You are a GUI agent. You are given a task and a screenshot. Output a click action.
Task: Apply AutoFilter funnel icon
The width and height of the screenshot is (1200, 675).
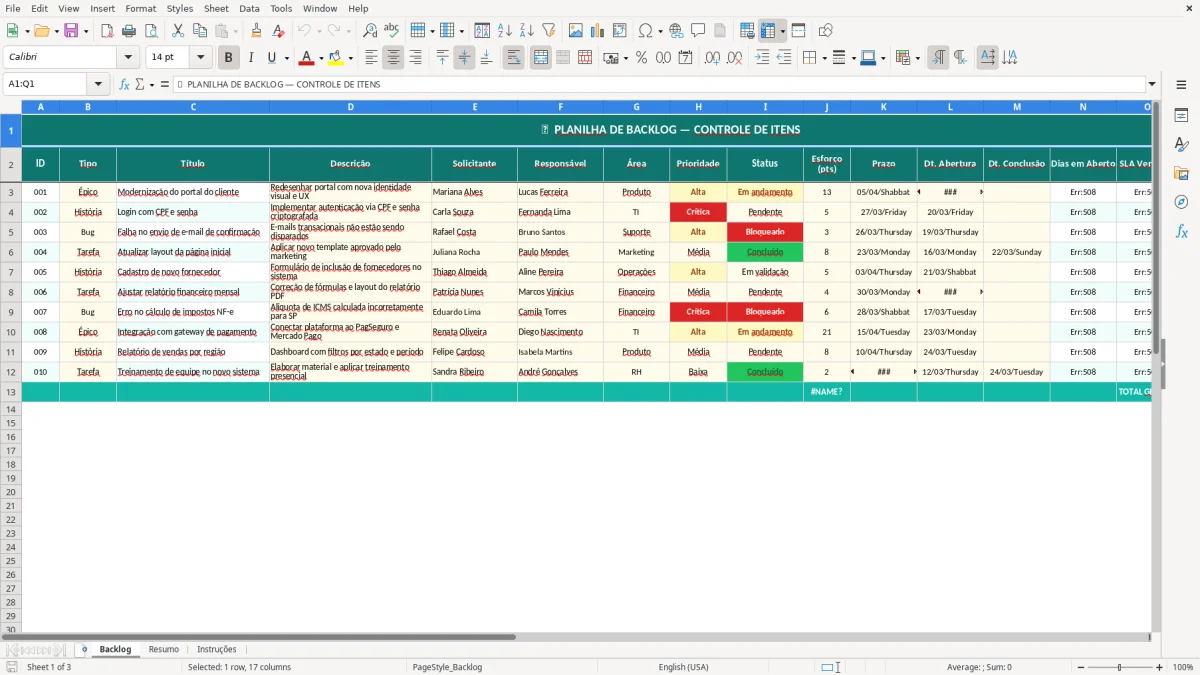[x=549, y=31]
